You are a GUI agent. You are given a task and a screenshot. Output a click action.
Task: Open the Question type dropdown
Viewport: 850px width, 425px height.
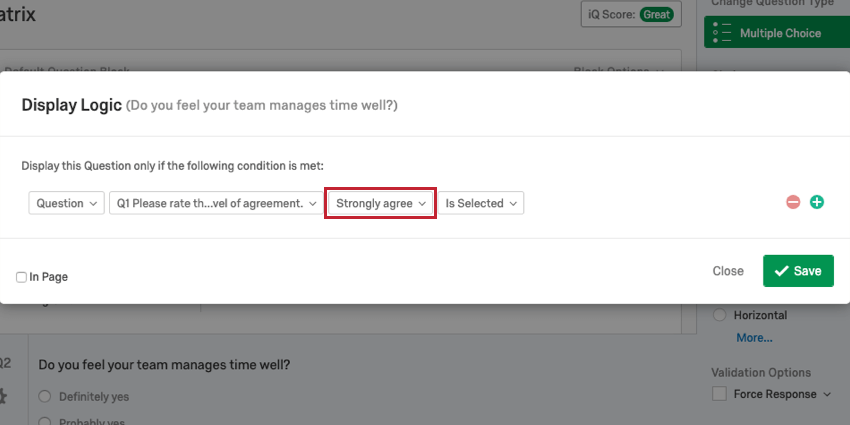tap(66, 203)
